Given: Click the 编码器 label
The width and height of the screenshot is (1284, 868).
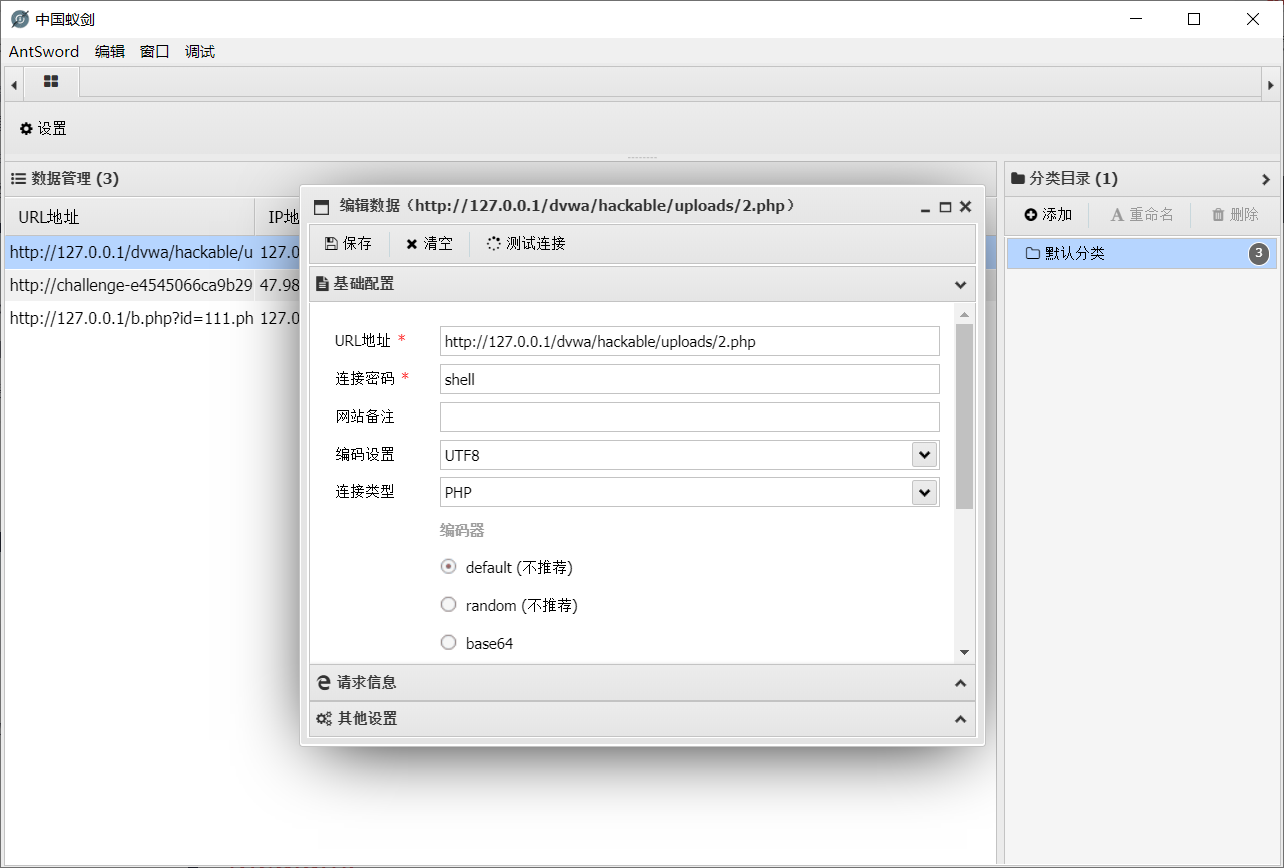Looking at the screenshot, I should 462,530.
